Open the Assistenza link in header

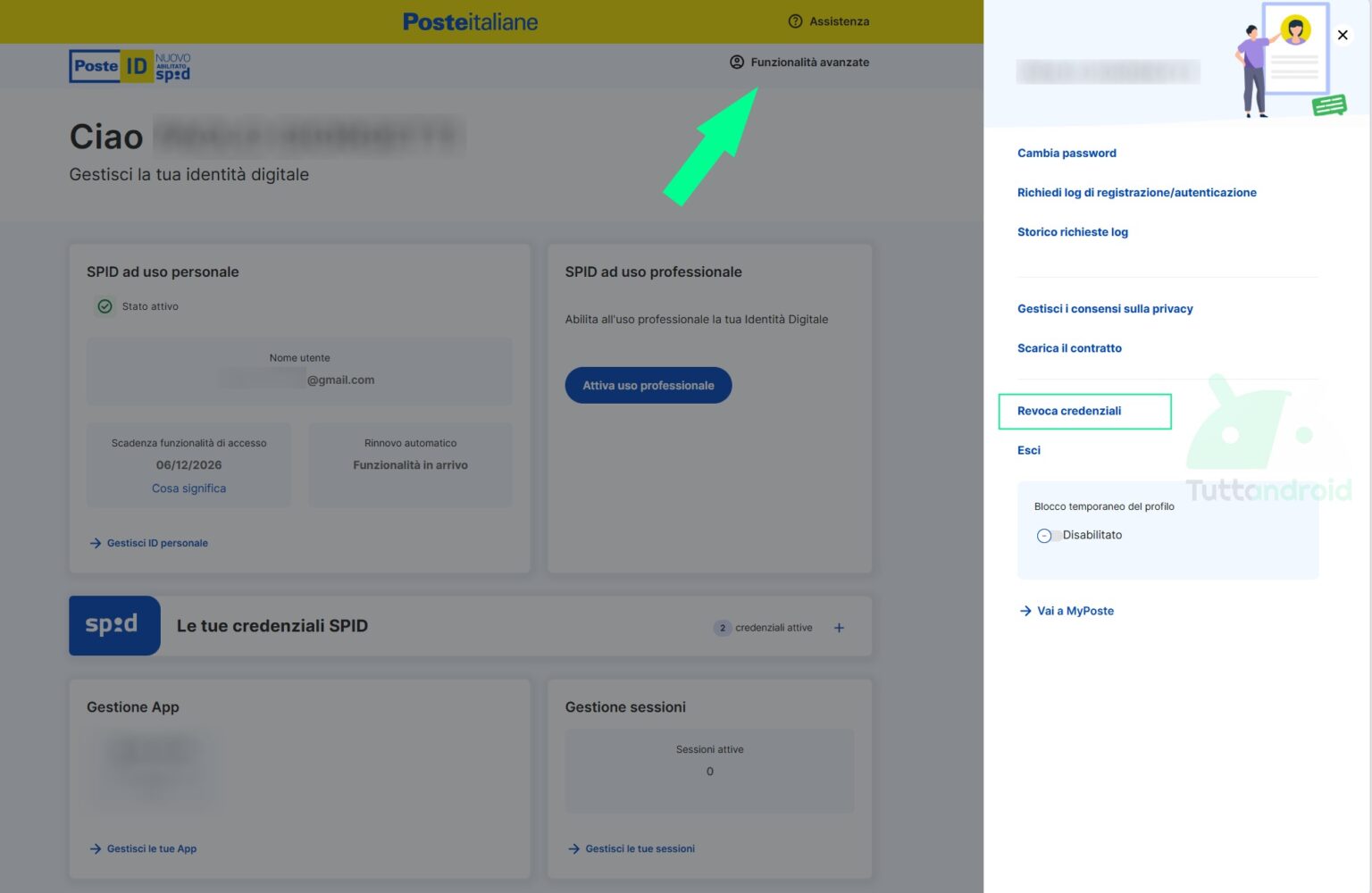[839, 21]
